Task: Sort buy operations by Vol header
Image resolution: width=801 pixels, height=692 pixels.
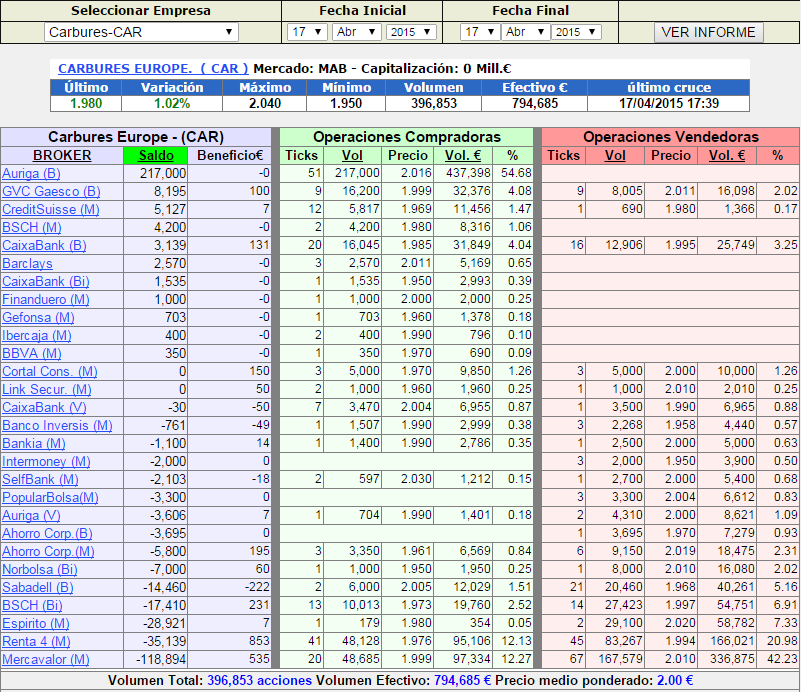Action: [x=352, y=155]
